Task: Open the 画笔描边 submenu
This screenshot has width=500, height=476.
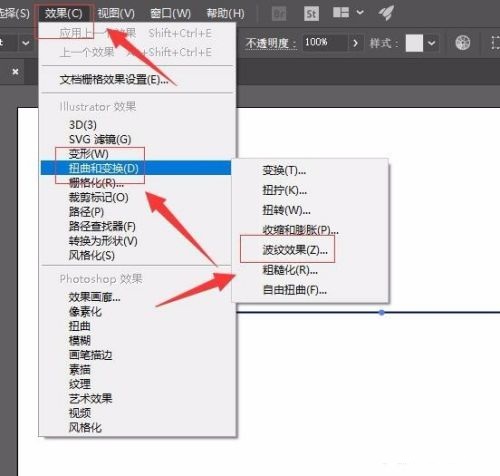Action: tap(138, 355)
